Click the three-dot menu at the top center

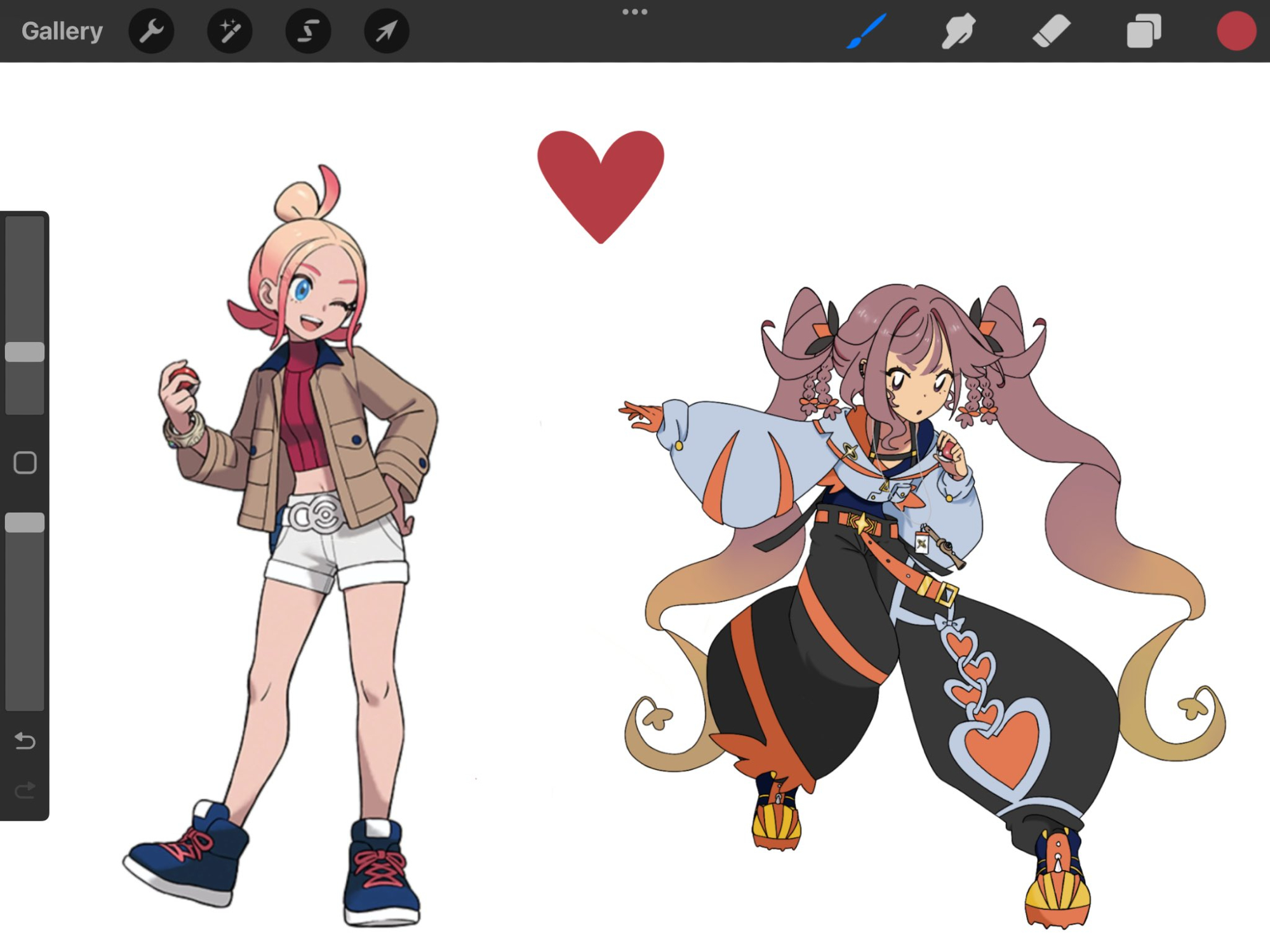tap(634, 12)
